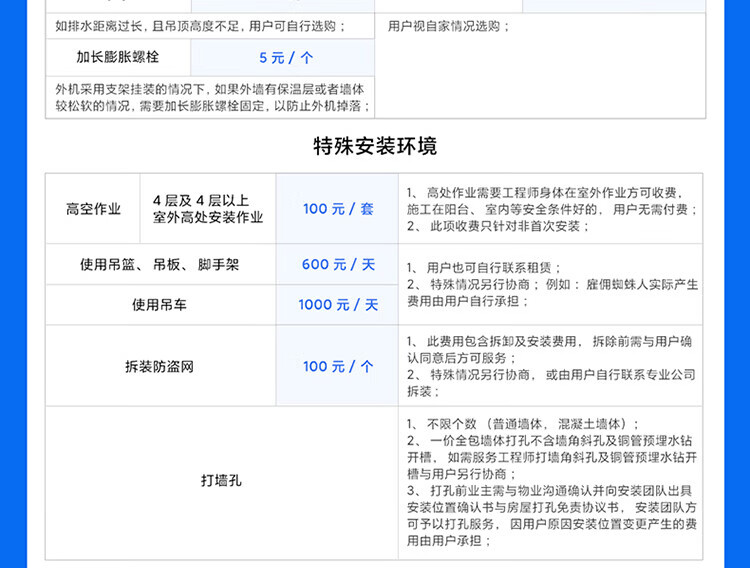
Task: Click the 100 元/个 price cell
Action: [338, 366]
